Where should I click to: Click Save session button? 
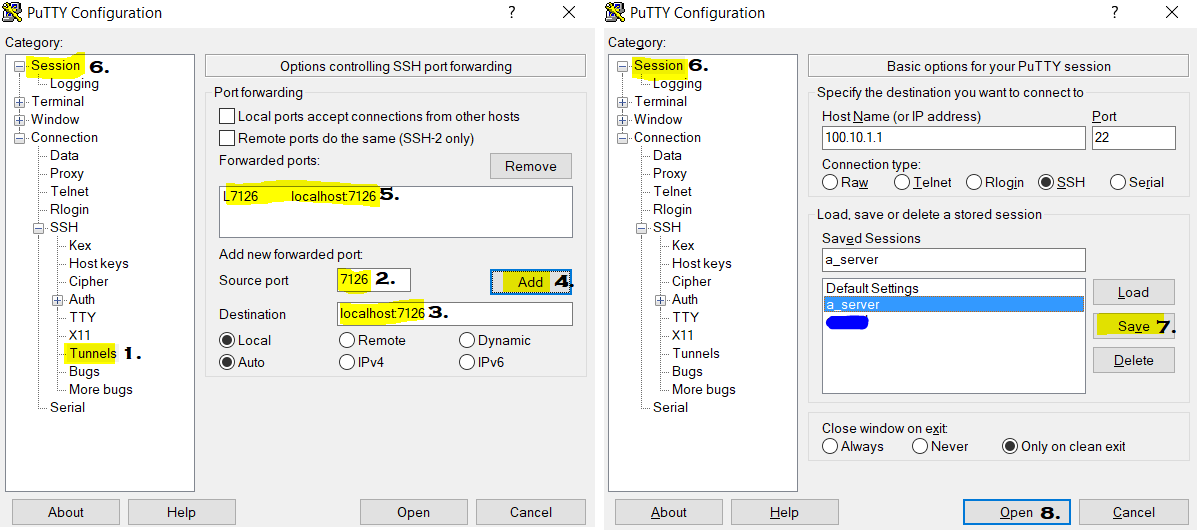point(1134,326)
